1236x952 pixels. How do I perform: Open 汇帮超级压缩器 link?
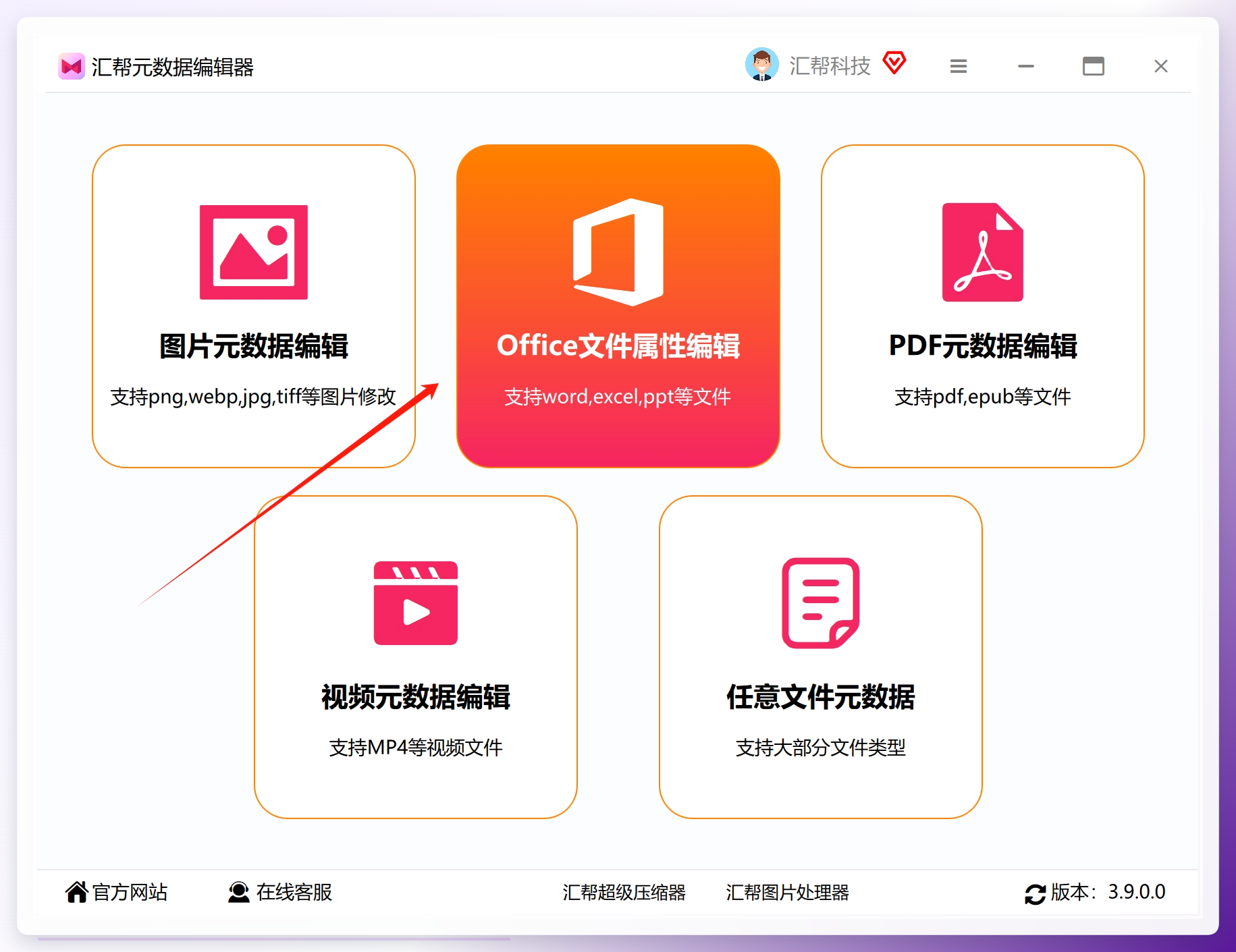(x=624, y=893)
